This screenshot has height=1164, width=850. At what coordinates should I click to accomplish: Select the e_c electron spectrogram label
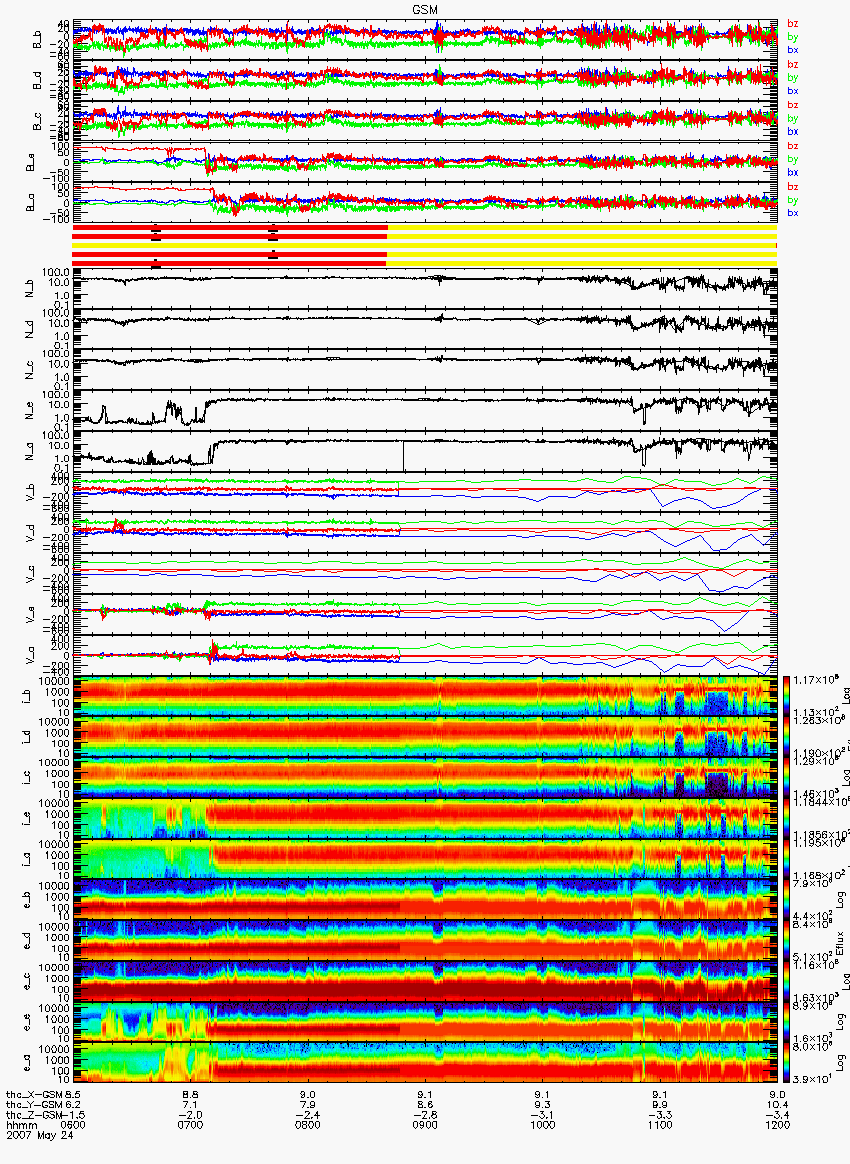tap(27, 981)
